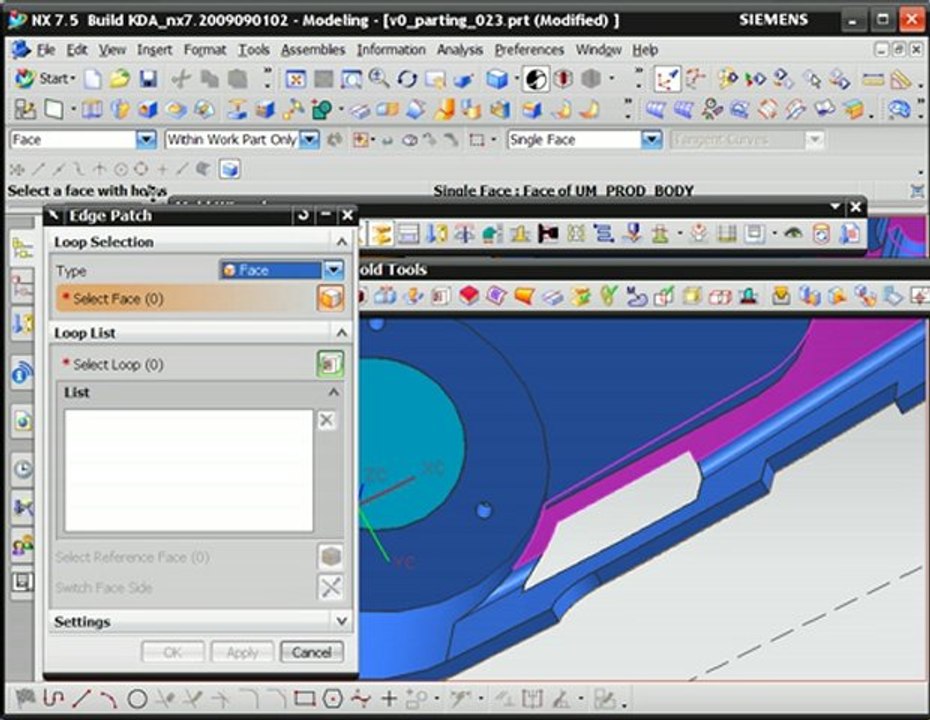Image resolution: width=930 pixels, height=720 pixels.
Task: Open the Insert menu
Action: pyautogui.click(x=154, y=50)
